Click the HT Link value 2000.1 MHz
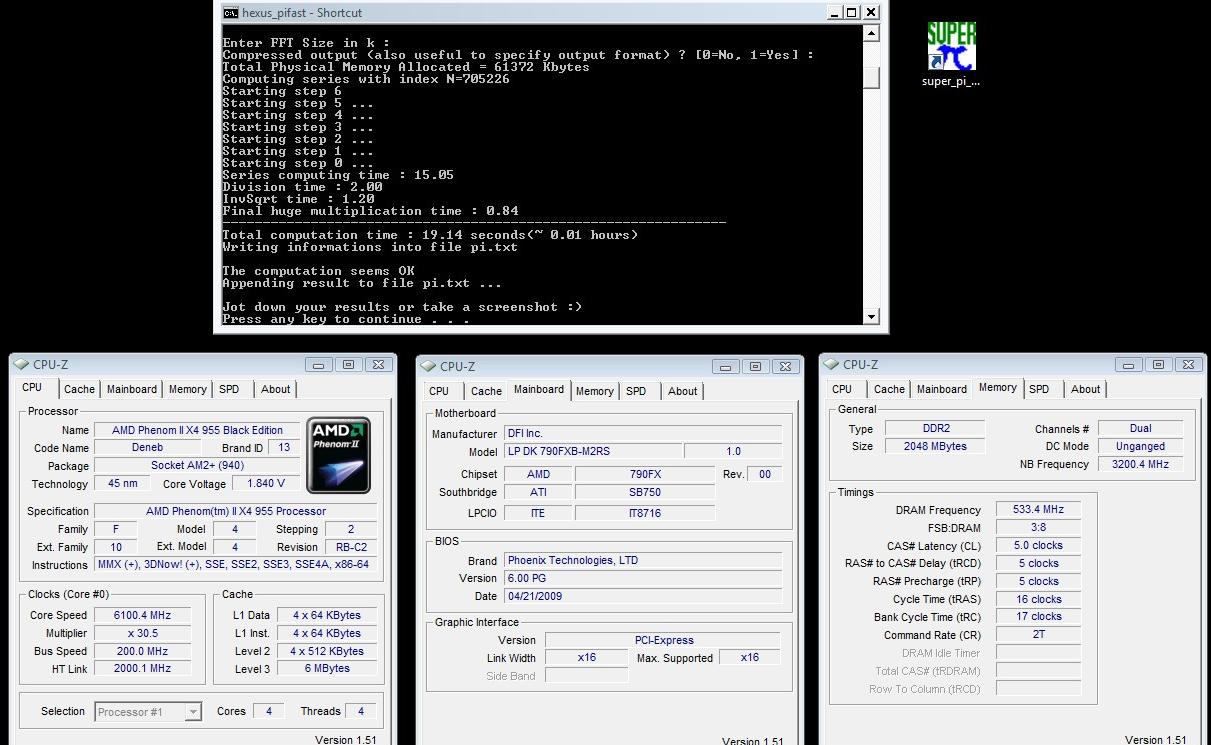The image size is (1211, 745). tap(143, 669)
